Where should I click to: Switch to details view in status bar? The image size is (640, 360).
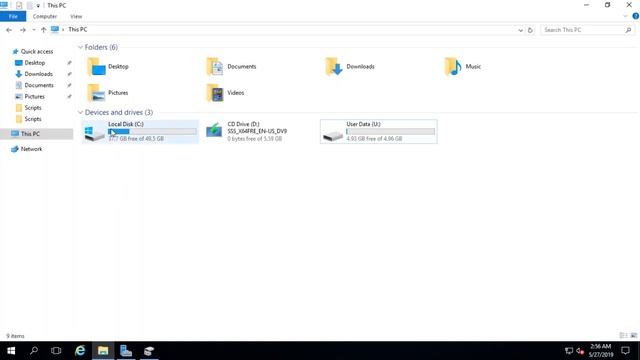coord(623,336)
